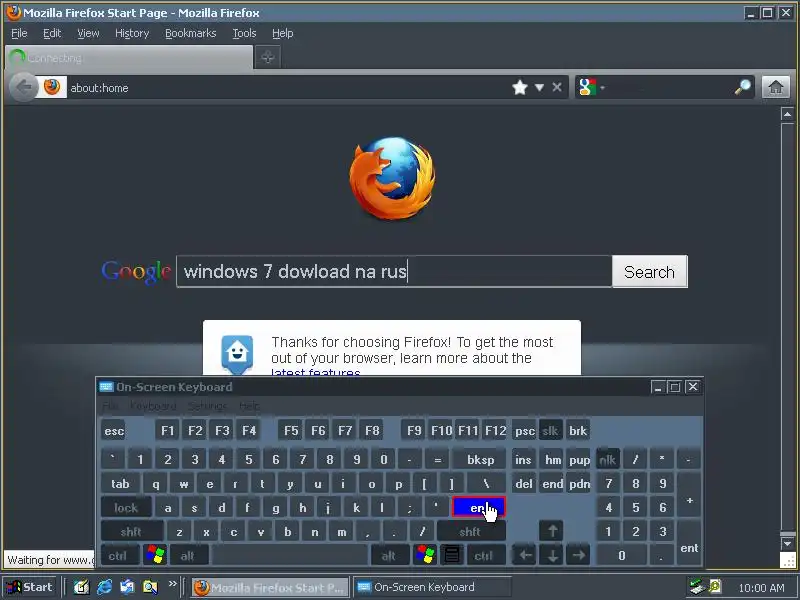Toggle the left shft key
The height and width of the screenshot is (600, 800).
[x=132, y=532]
